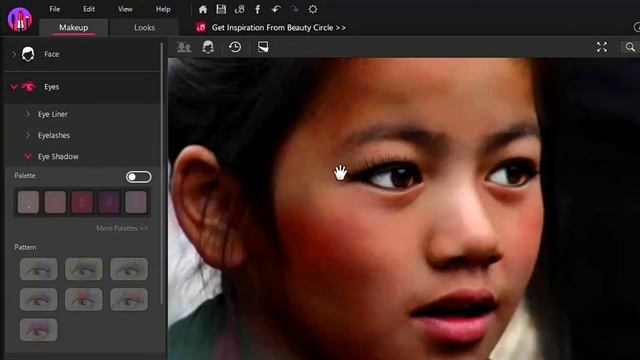Click the Face category head icon
The height and width of the screenshot is (360, 640).
pyautogui.click(x=28, y=54)
